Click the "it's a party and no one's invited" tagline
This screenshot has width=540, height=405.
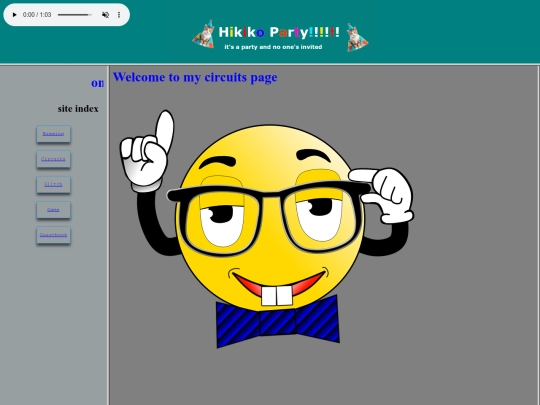[273, 47]
